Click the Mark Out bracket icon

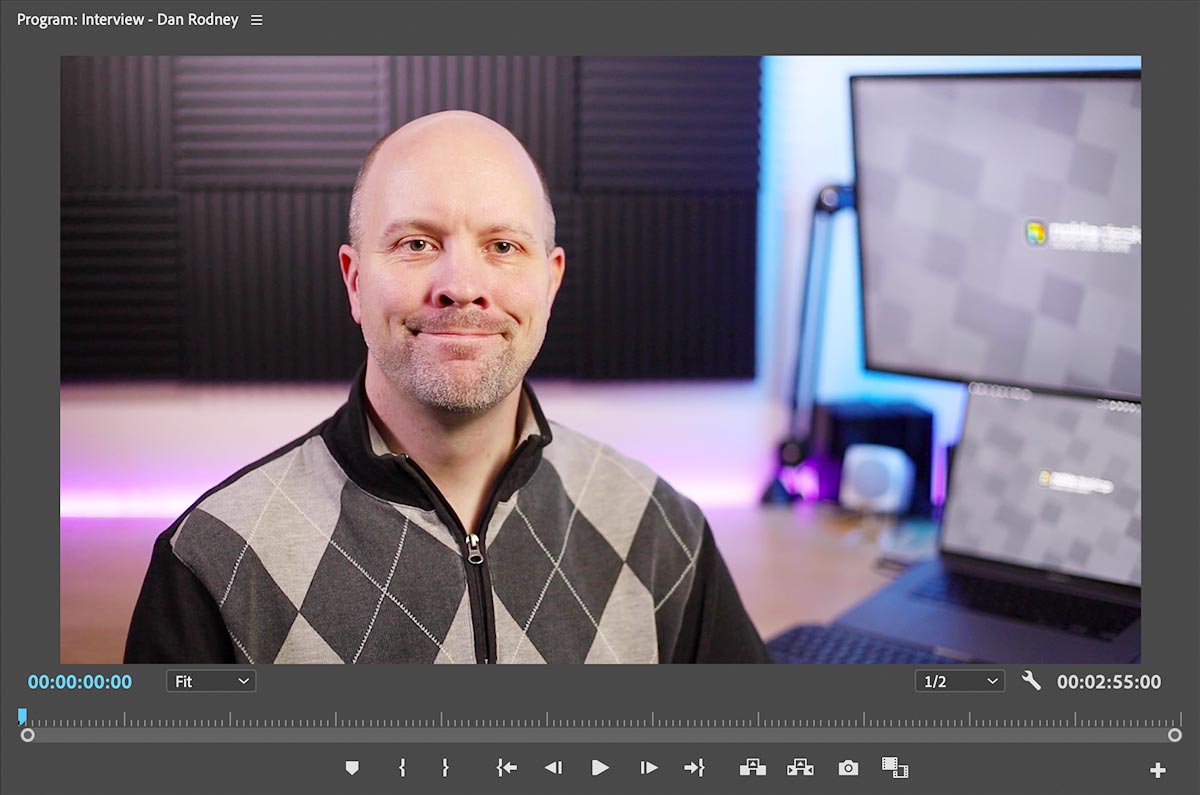(445, 767)
